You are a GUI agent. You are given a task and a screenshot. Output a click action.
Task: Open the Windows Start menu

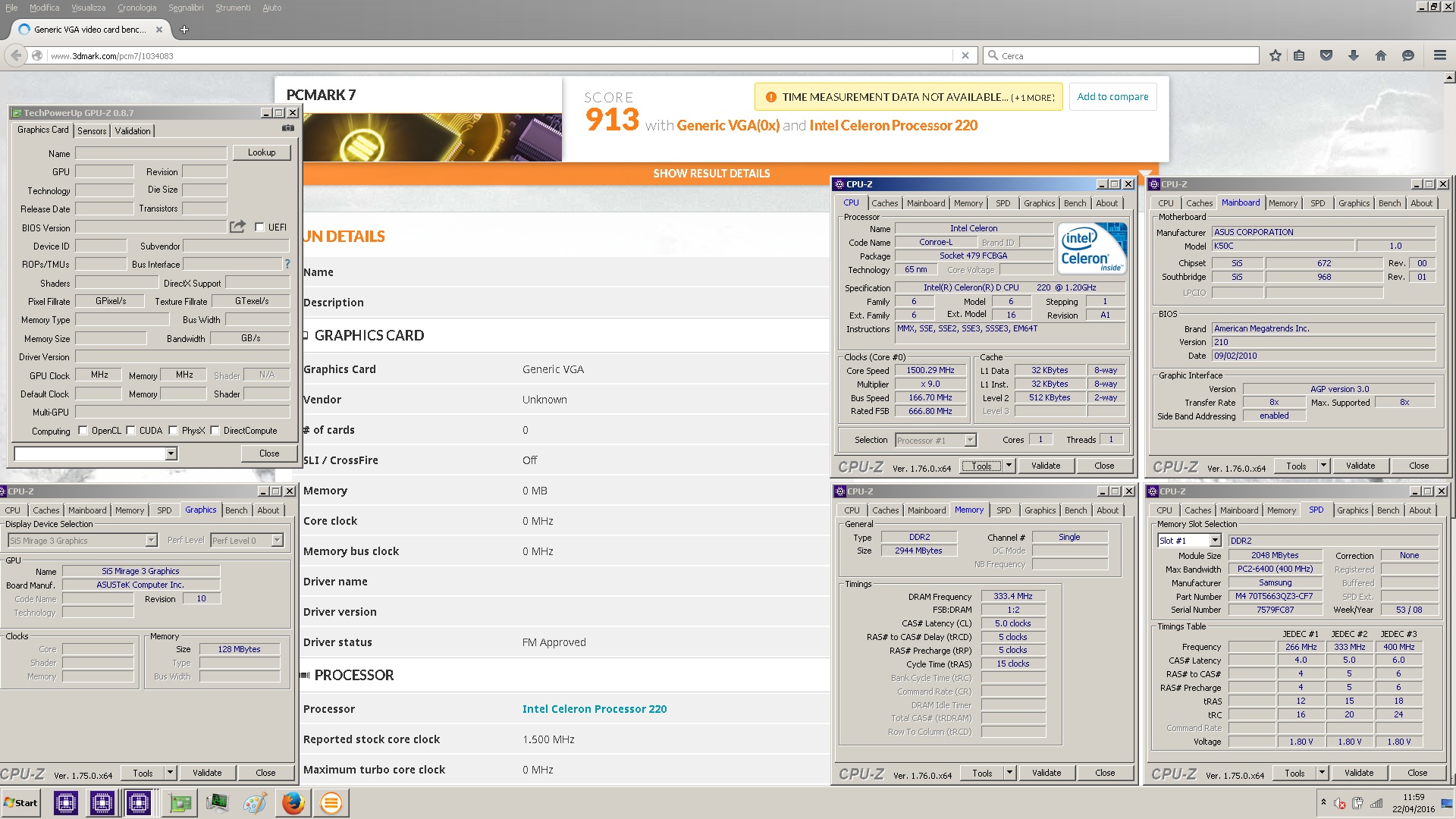[x=21, y=803]
